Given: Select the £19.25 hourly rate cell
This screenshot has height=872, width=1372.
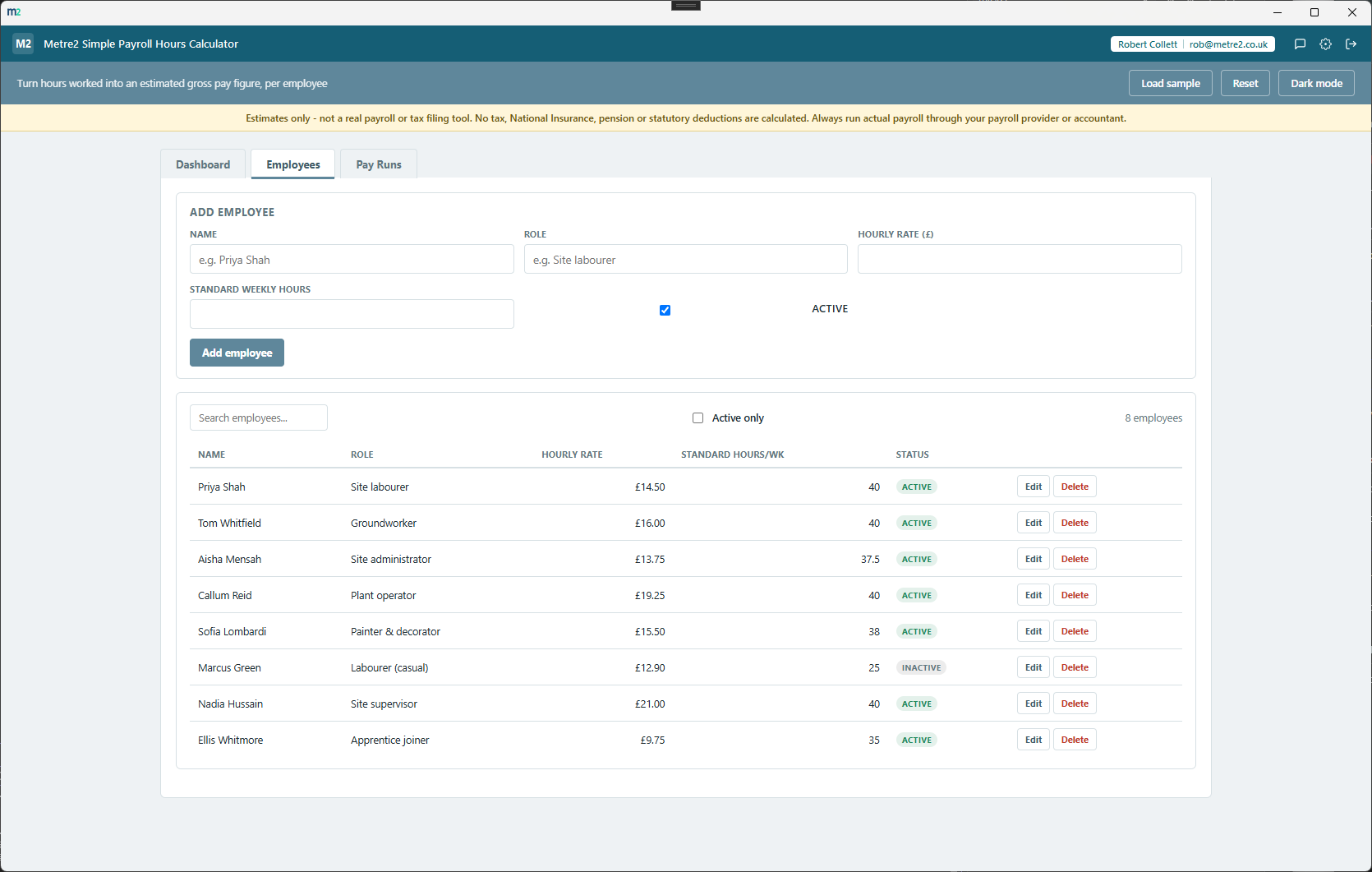Looking at the screenshot, I should coord(650,595).
